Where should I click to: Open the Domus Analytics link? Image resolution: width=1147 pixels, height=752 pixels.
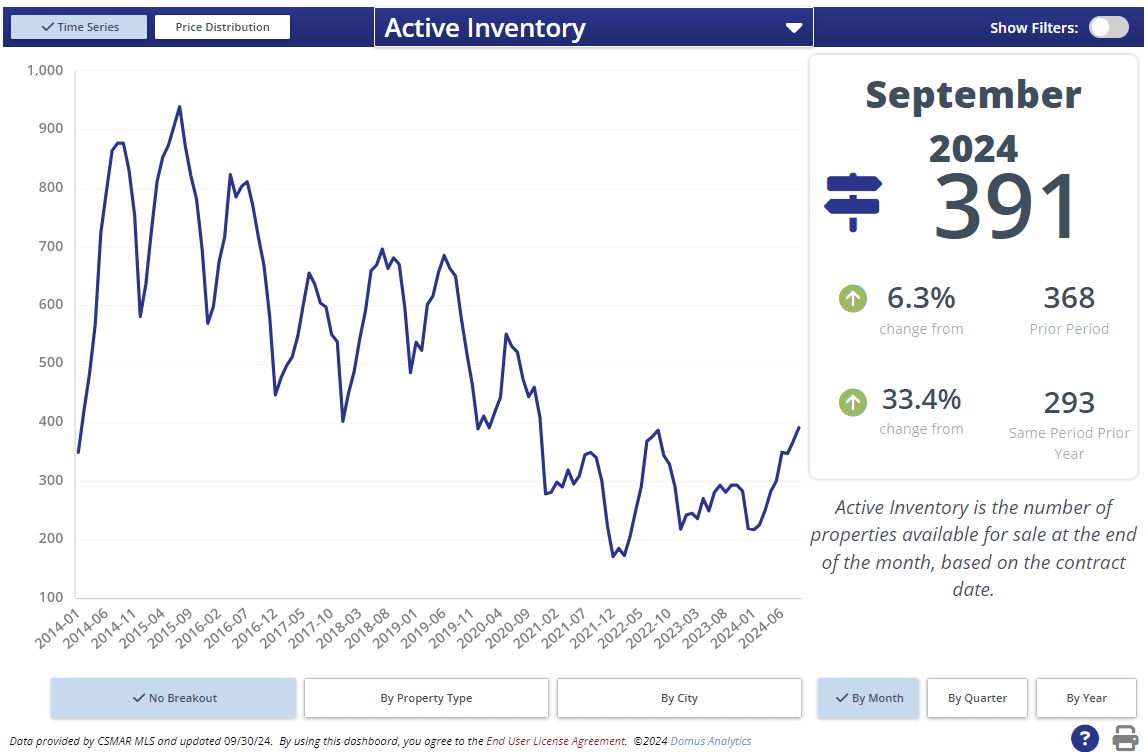coord(710,741)
